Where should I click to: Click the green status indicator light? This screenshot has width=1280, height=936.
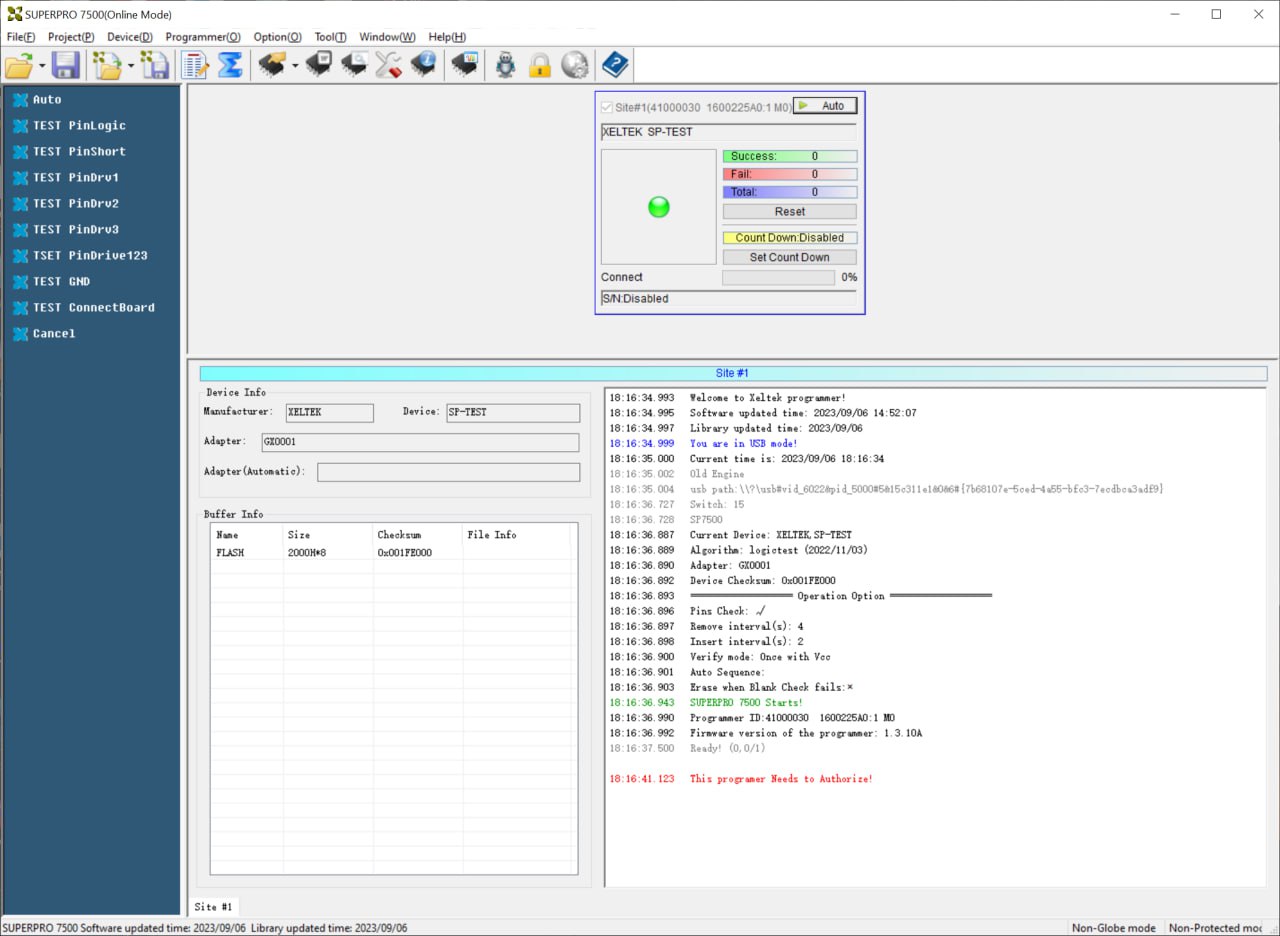tap(659, 207)
